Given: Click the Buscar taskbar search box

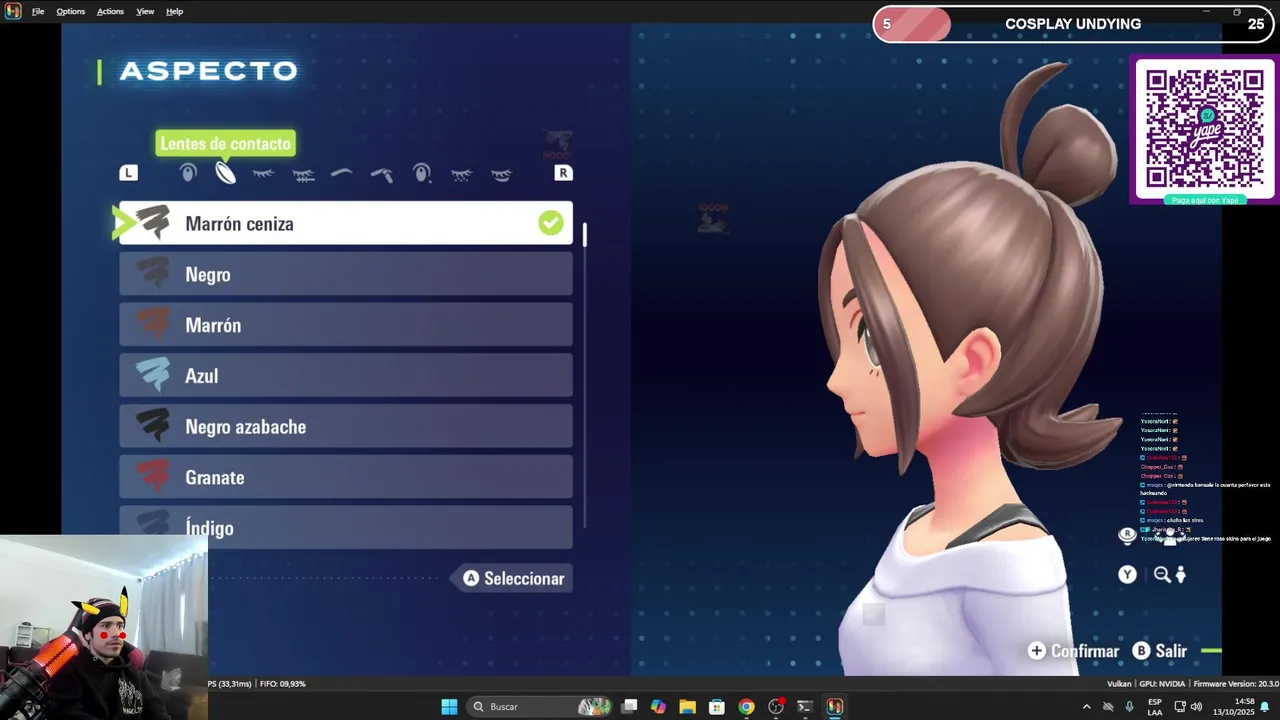Looking at the screenshot, I should point(540,707).
